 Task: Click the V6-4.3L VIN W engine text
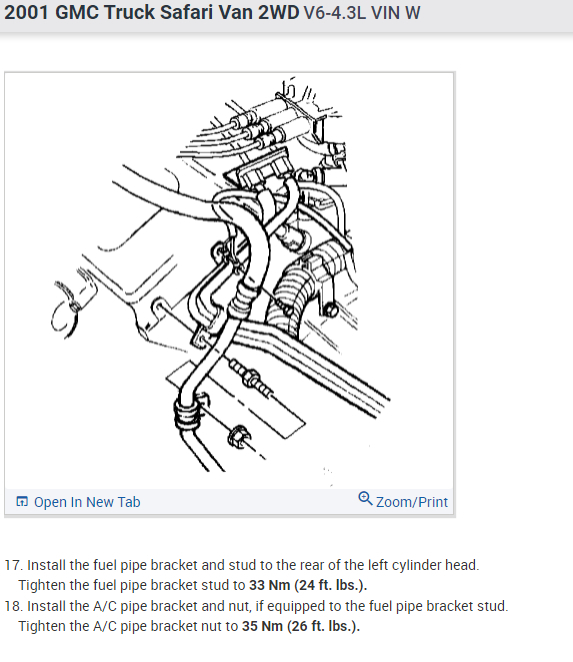point(362,13)
